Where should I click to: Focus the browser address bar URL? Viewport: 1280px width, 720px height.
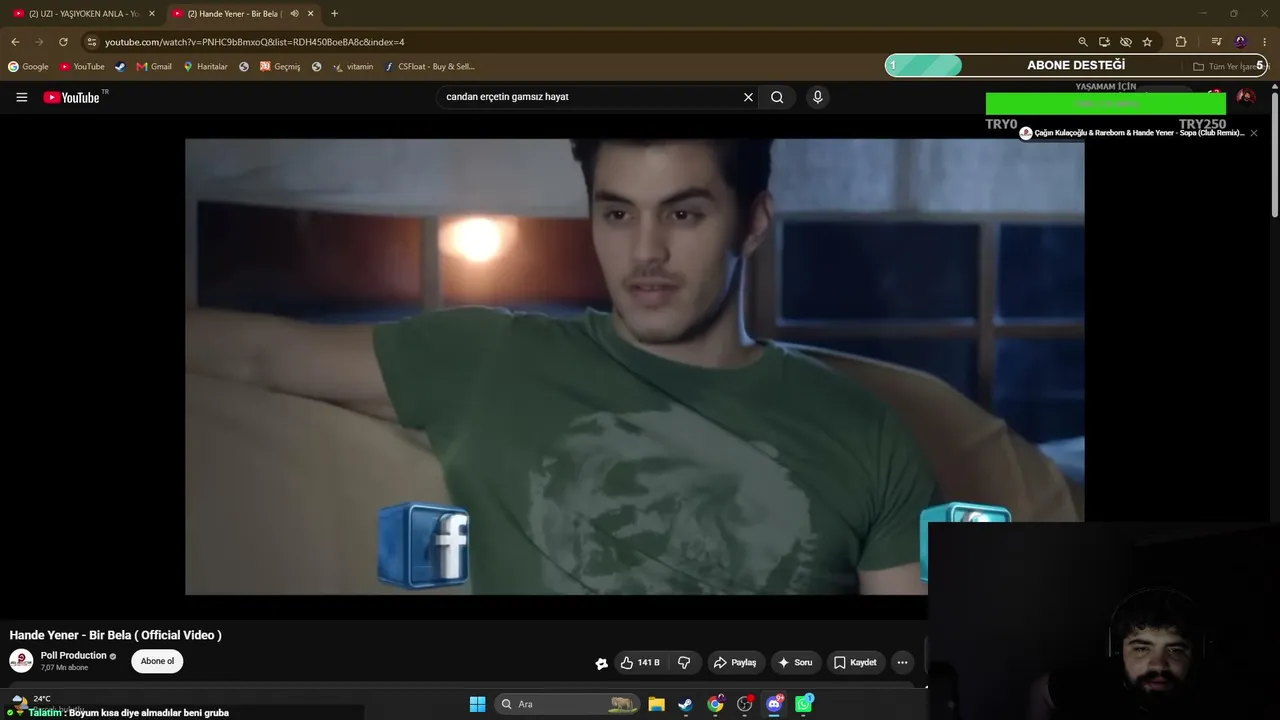255,42
